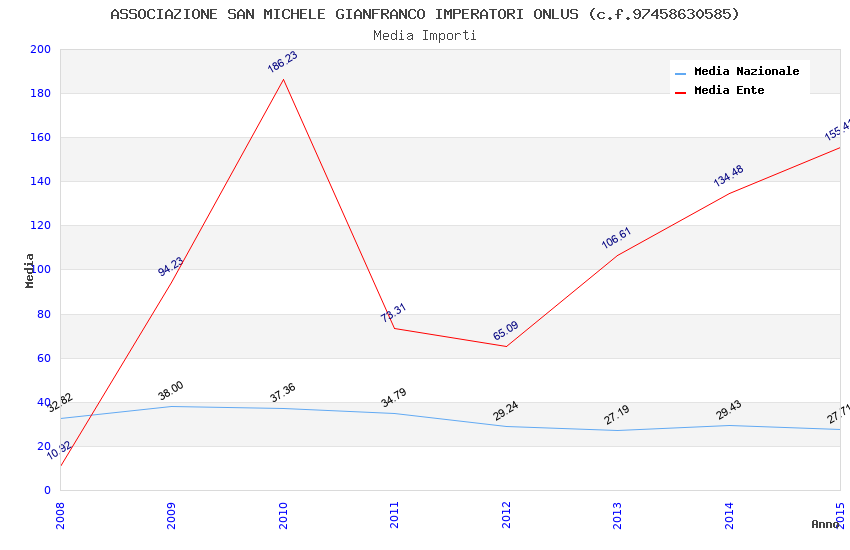Select the 73.31 data label

pyautogui.click(x=394, y=313)
